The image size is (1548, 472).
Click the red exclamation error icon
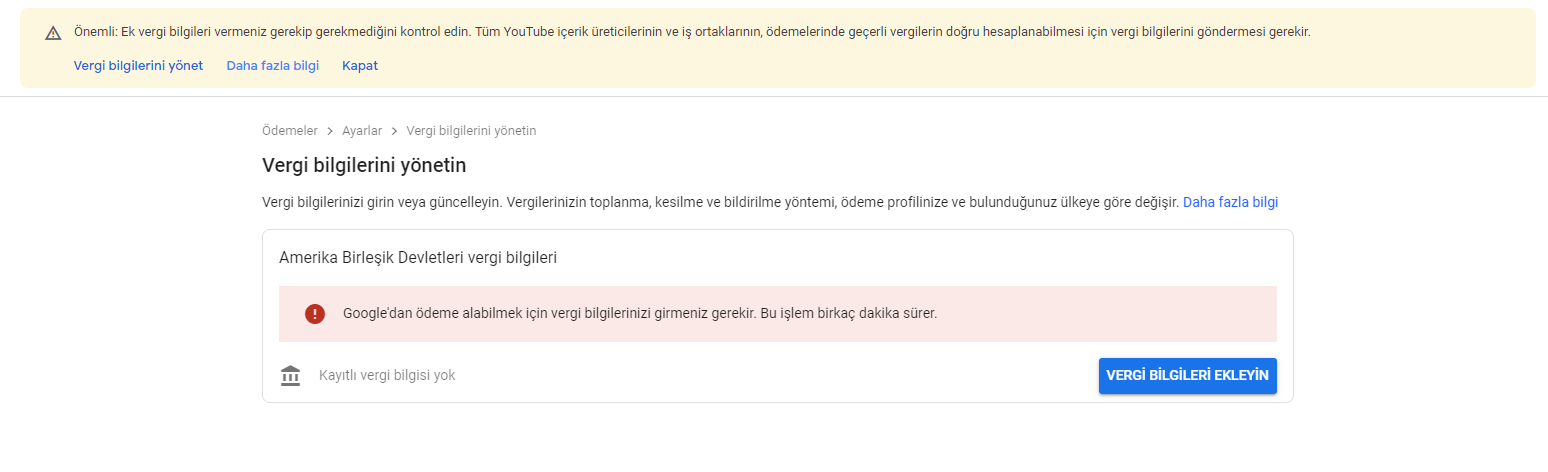point(315,313)
